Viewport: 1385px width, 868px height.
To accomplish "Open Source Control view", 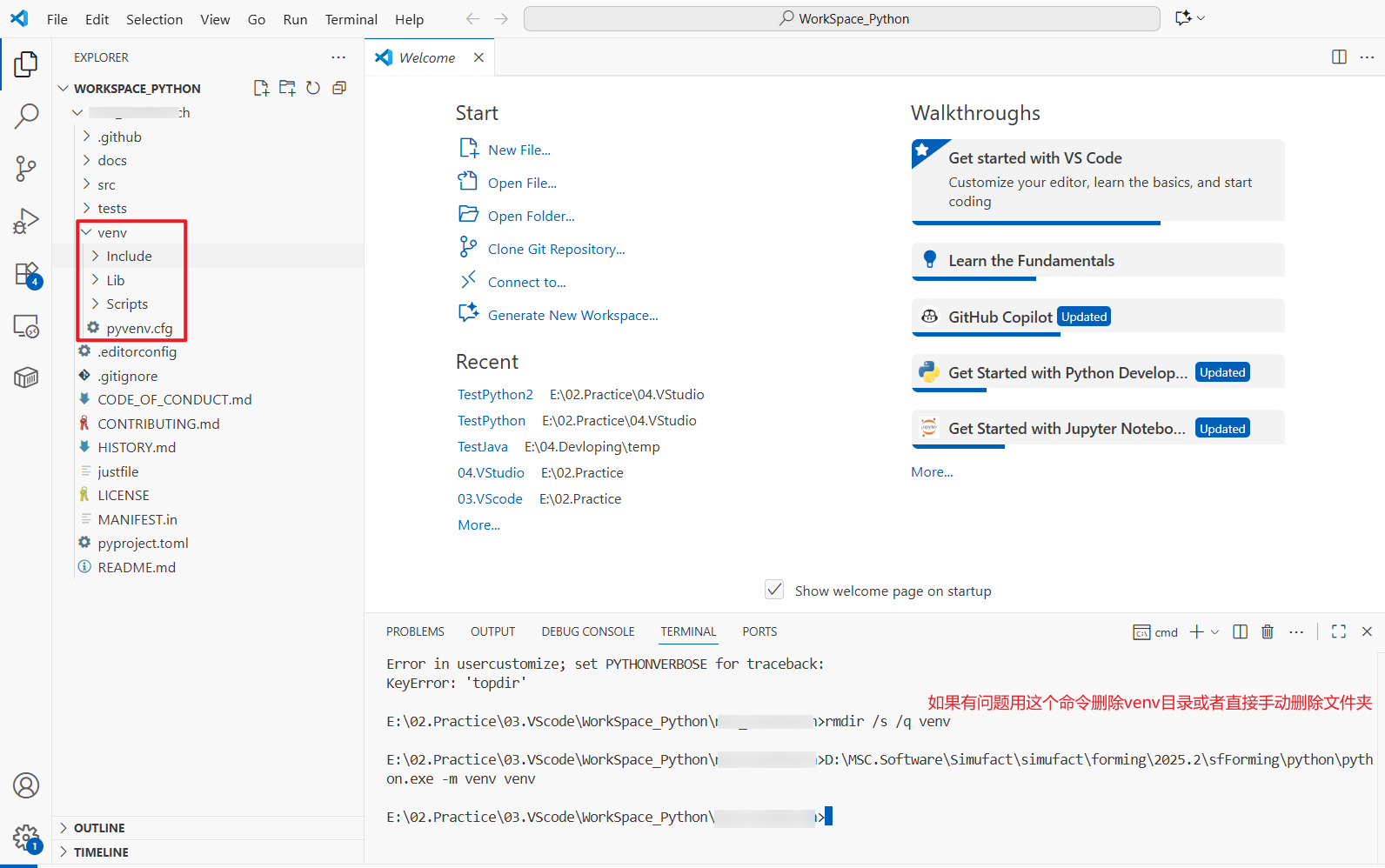I will pyautogui.click(x=26, y=169).
